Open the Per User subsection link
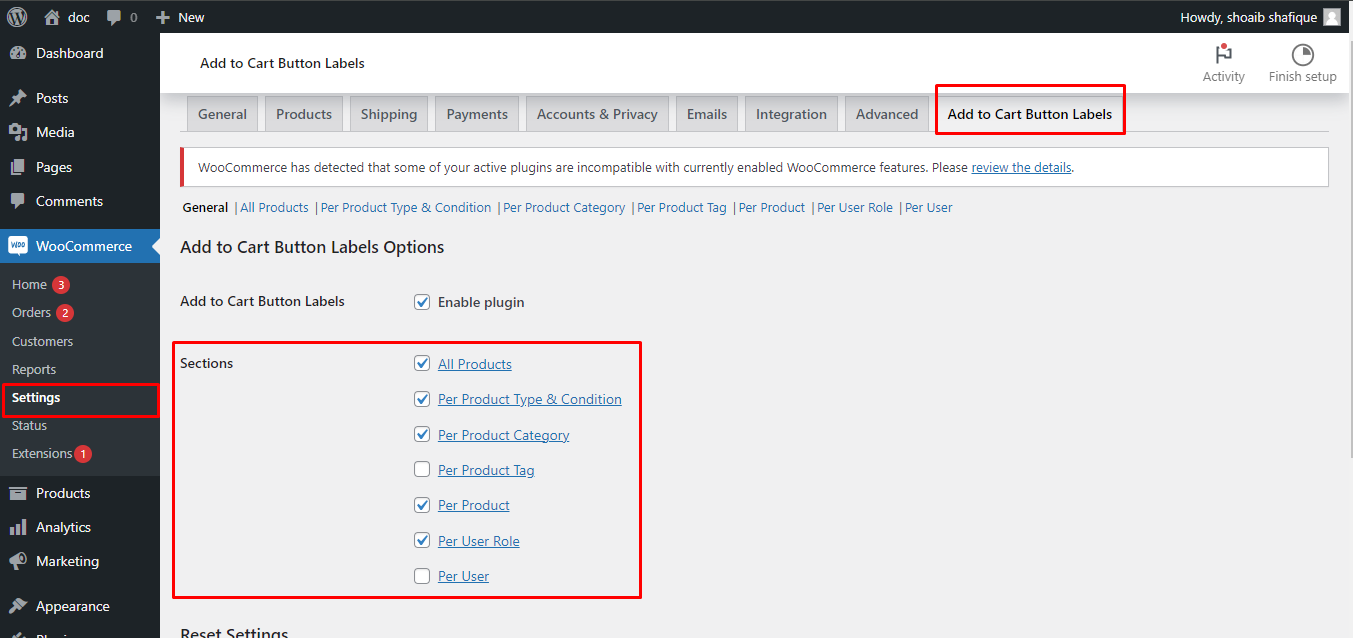The height and width of the screenshot is (638, 1353). (929, 208)
